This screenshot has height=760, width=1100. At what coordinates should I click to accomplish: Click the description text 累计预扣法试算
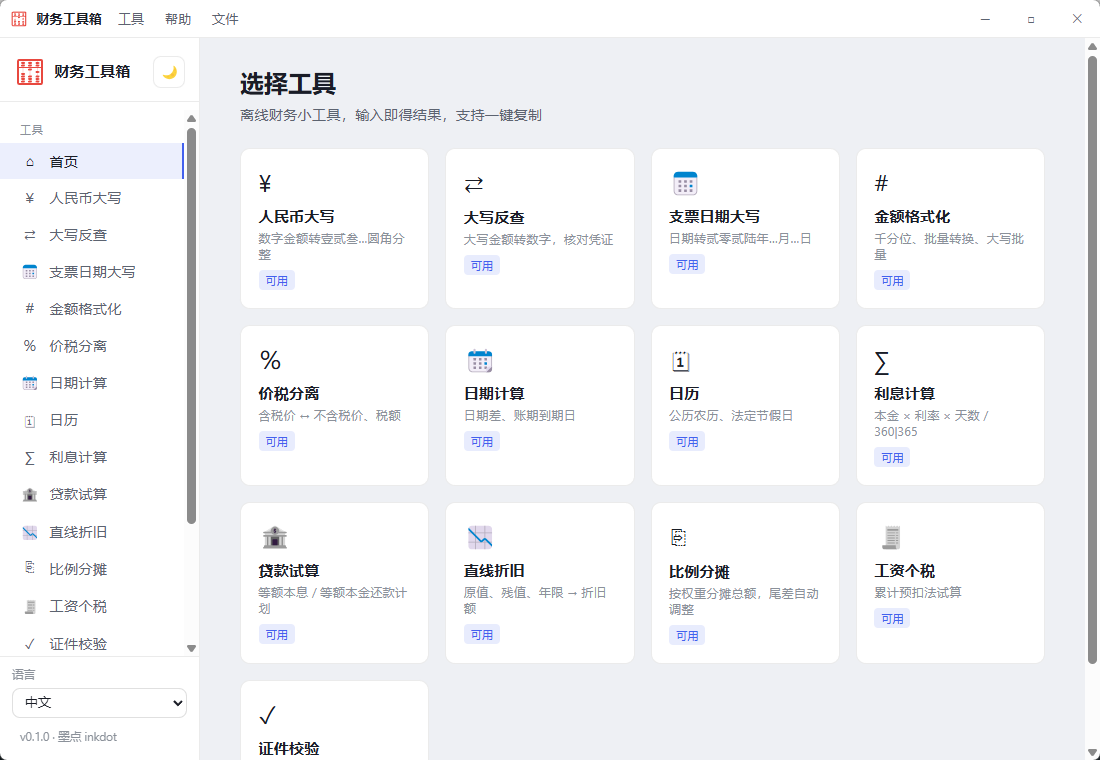click(918, 592)
